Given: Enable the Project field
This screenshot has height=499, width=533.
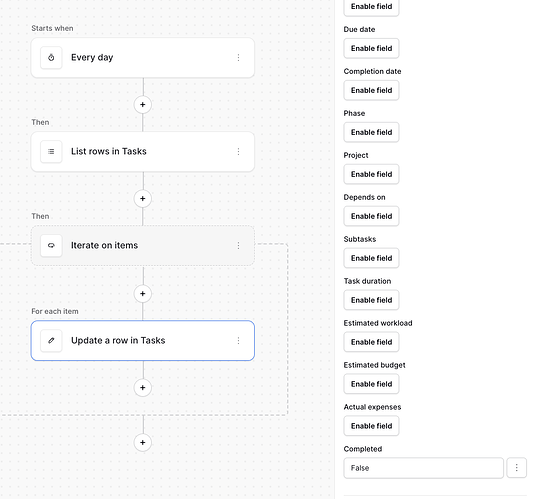Looking at the screenshot, I should pyautogui.click(x=371, y=174).
